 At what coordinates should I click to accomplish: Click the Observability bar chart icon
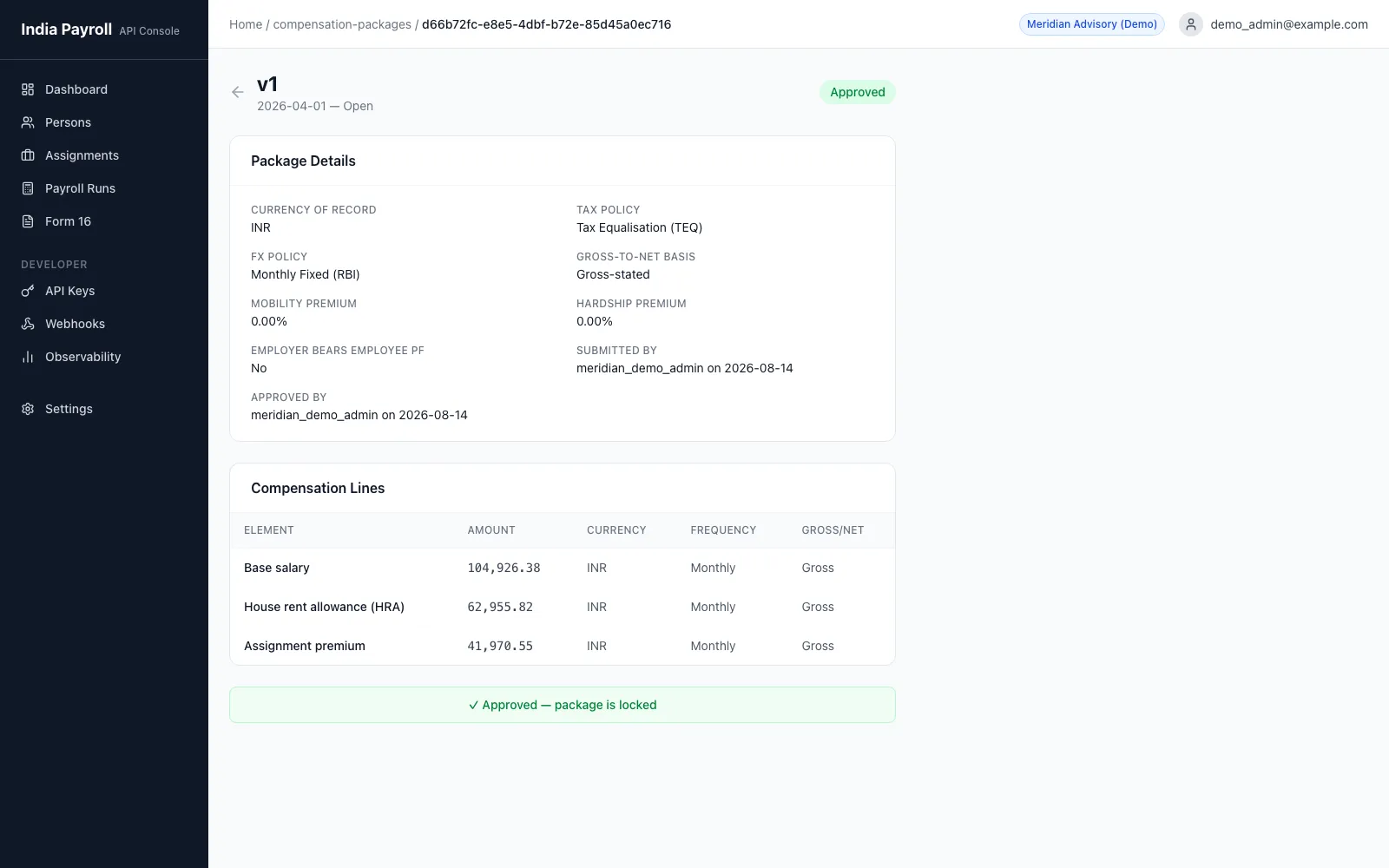[28, 357]
